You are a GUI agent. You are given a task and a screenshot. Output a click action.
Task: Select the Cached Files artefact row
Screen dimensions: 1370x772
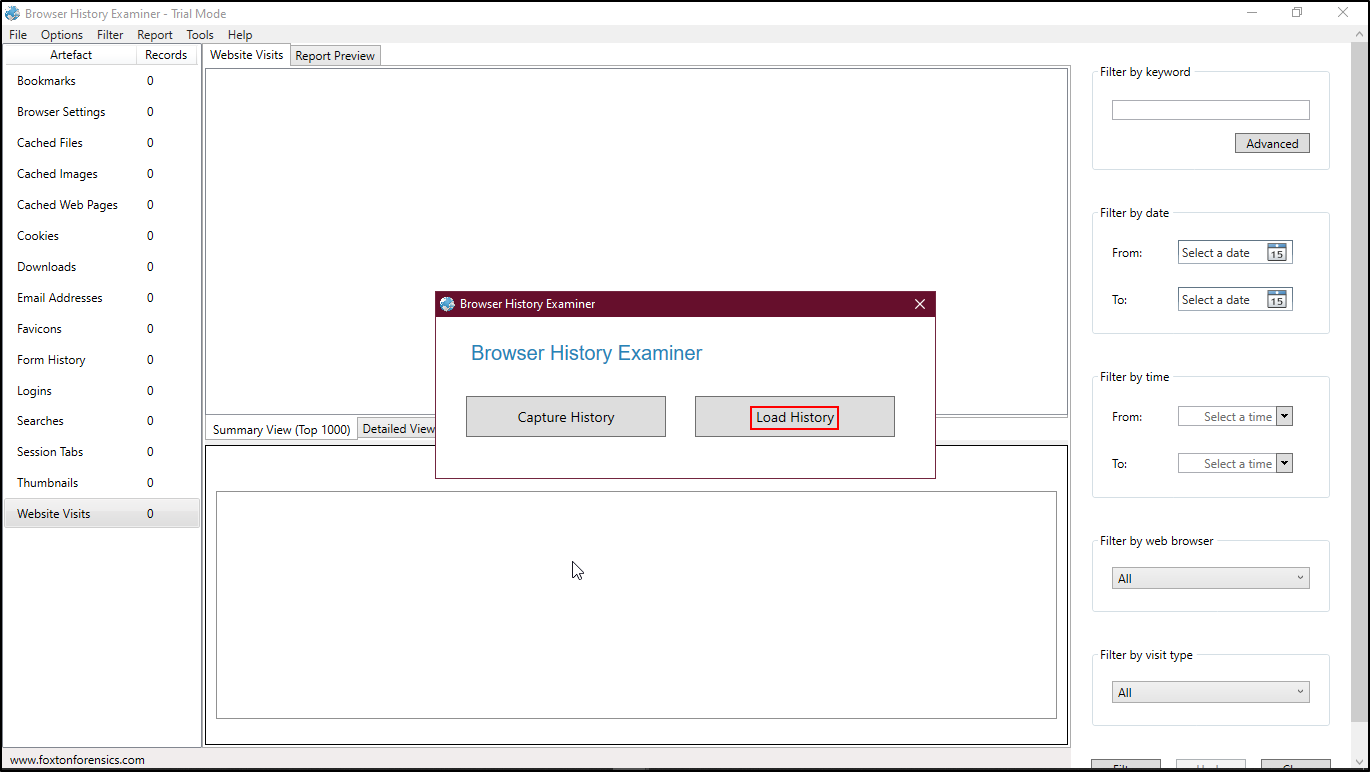click(x=101, y=143)
